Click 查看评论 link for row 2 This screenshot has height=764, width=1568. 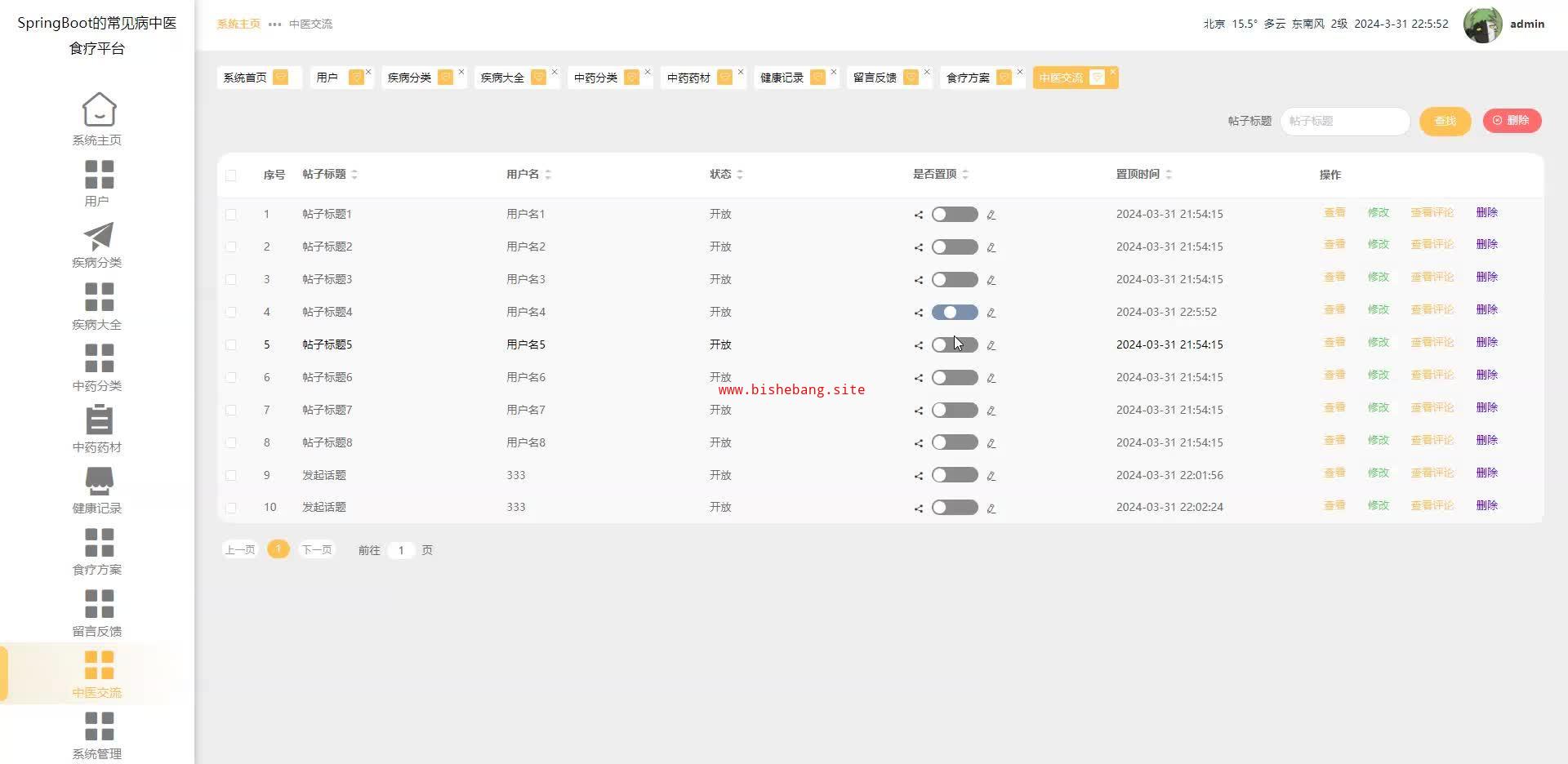pos(1432,245)
